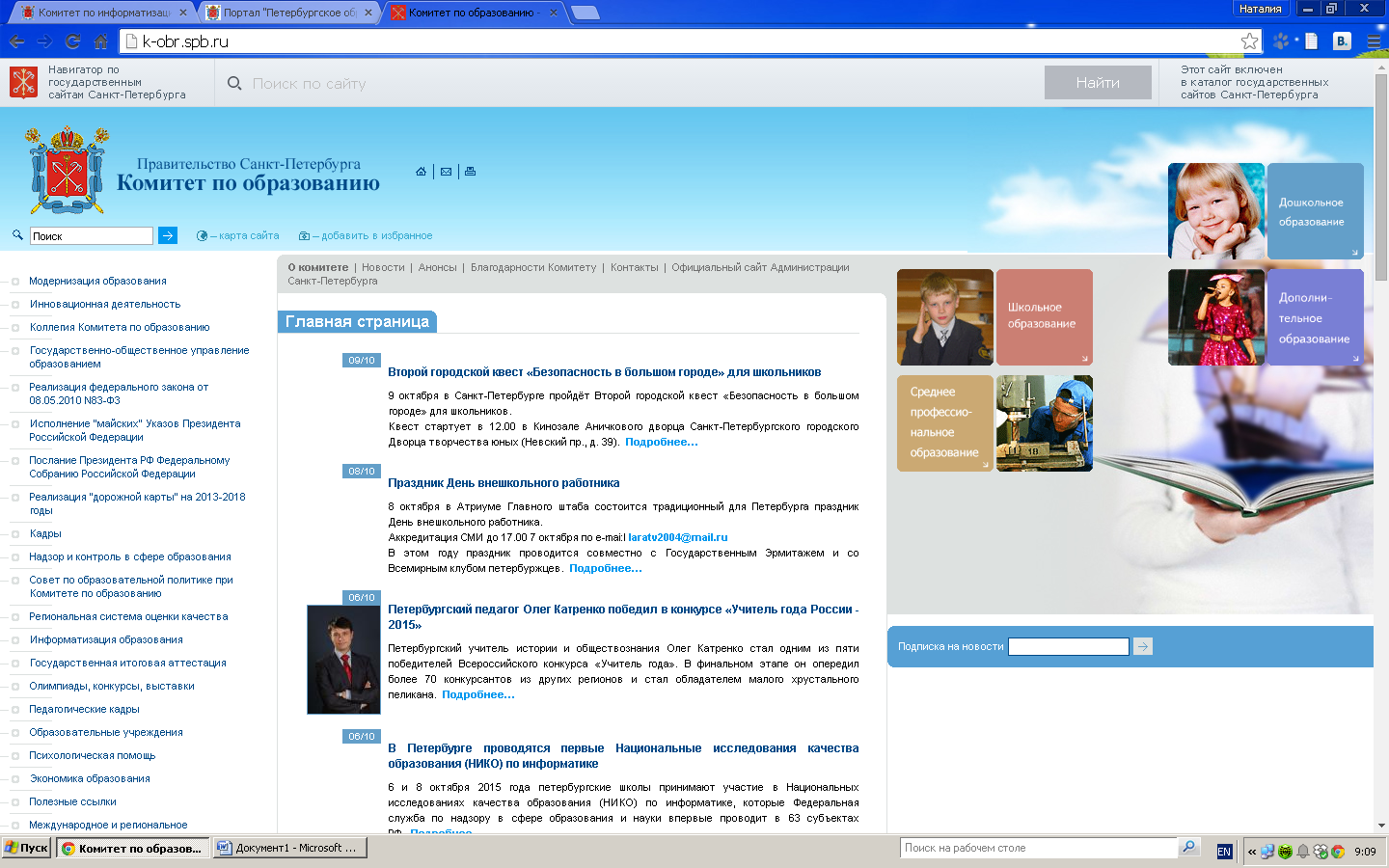Open the Психологическая помощь sidebar link
1389x868 pixels.
click(93, 755)
